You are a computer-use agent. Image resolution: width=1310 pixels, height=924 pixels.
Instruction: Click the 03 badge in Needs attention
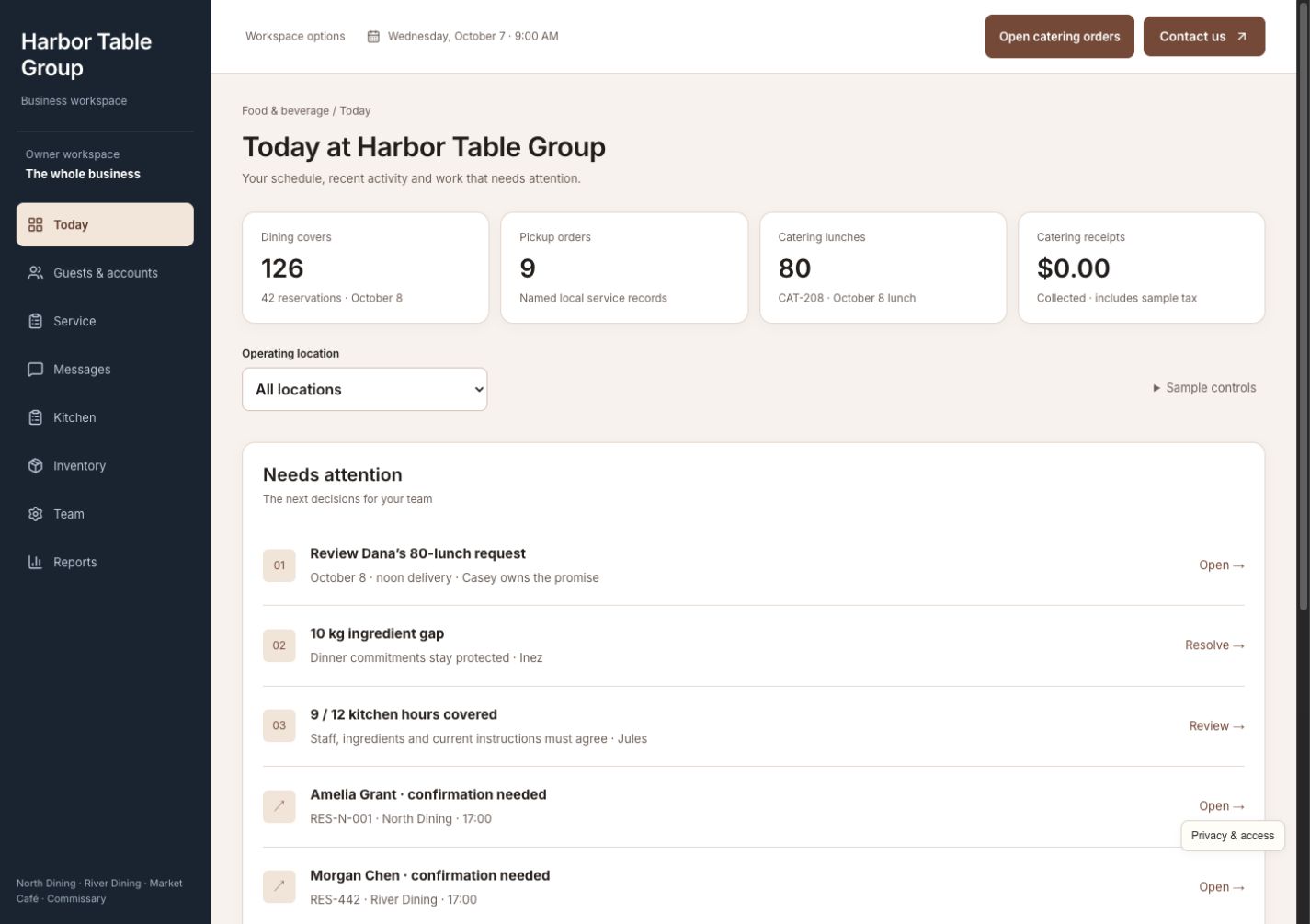[x=279, y=726]
